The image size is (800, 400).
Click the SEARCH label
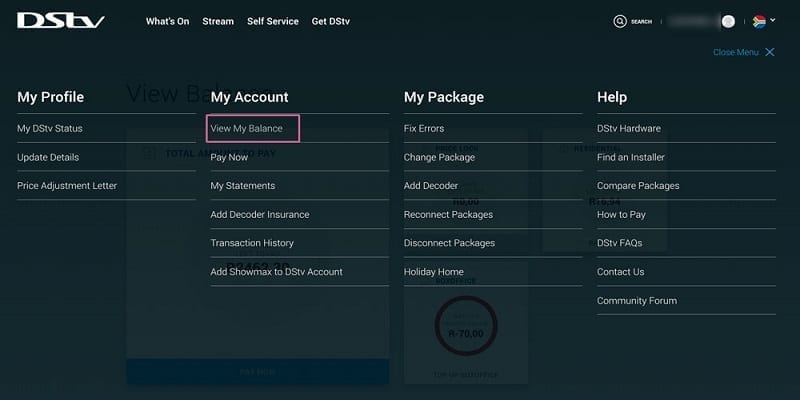pos(641,22)
